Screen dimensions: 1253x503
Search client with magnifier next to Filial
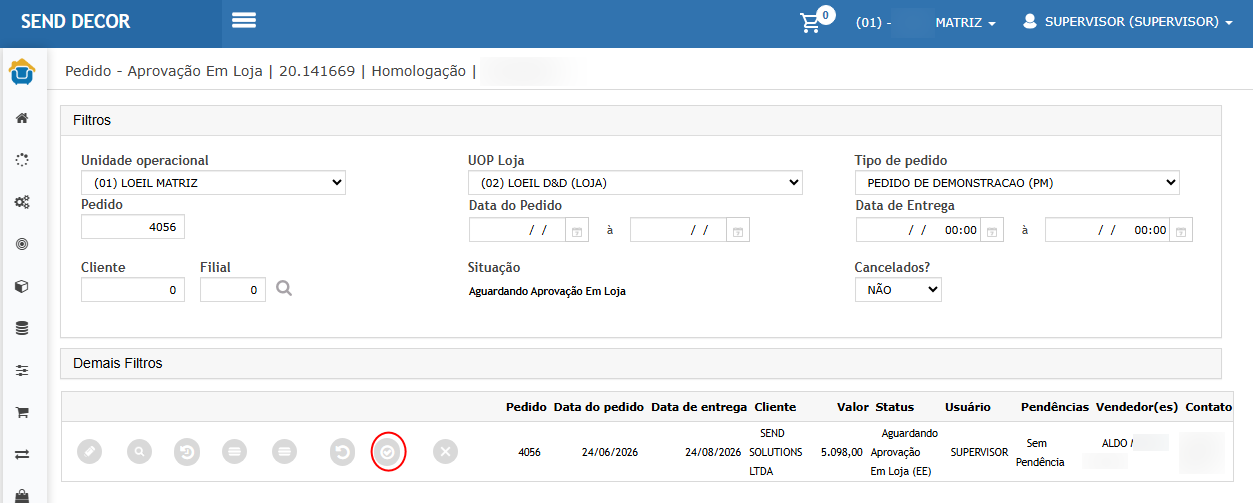pos(284,289)
